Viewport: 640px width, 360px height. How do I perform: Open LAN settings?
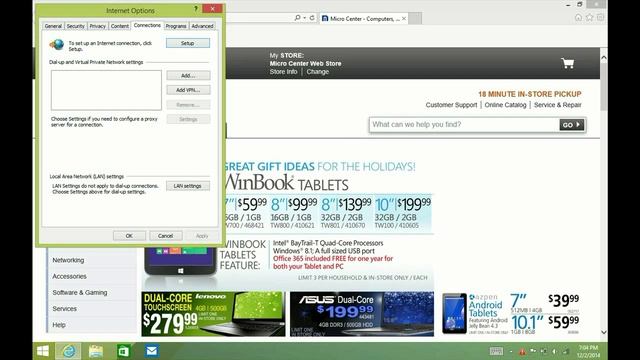click(x=188, y=186)
